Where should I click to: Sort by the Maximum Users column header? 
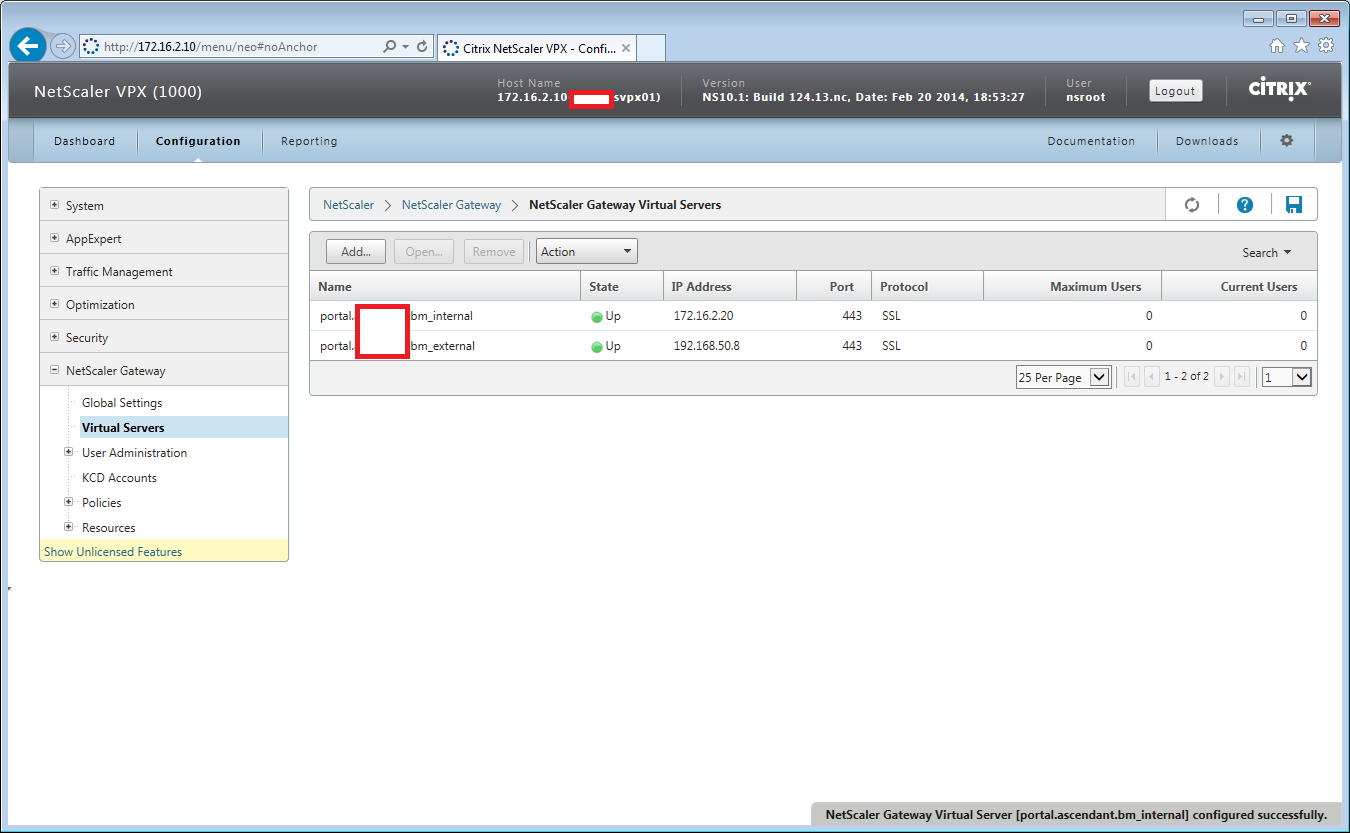(1072, 286)
